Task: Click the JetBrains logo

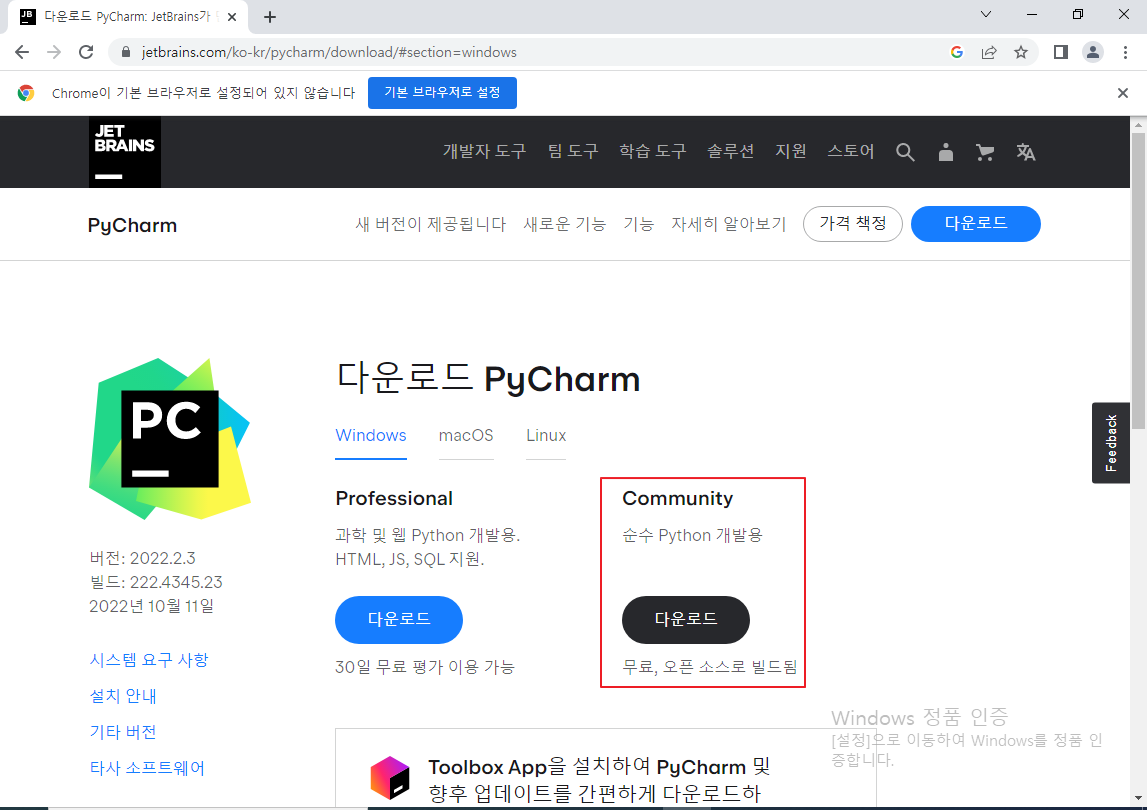Action: click(125, 152)
